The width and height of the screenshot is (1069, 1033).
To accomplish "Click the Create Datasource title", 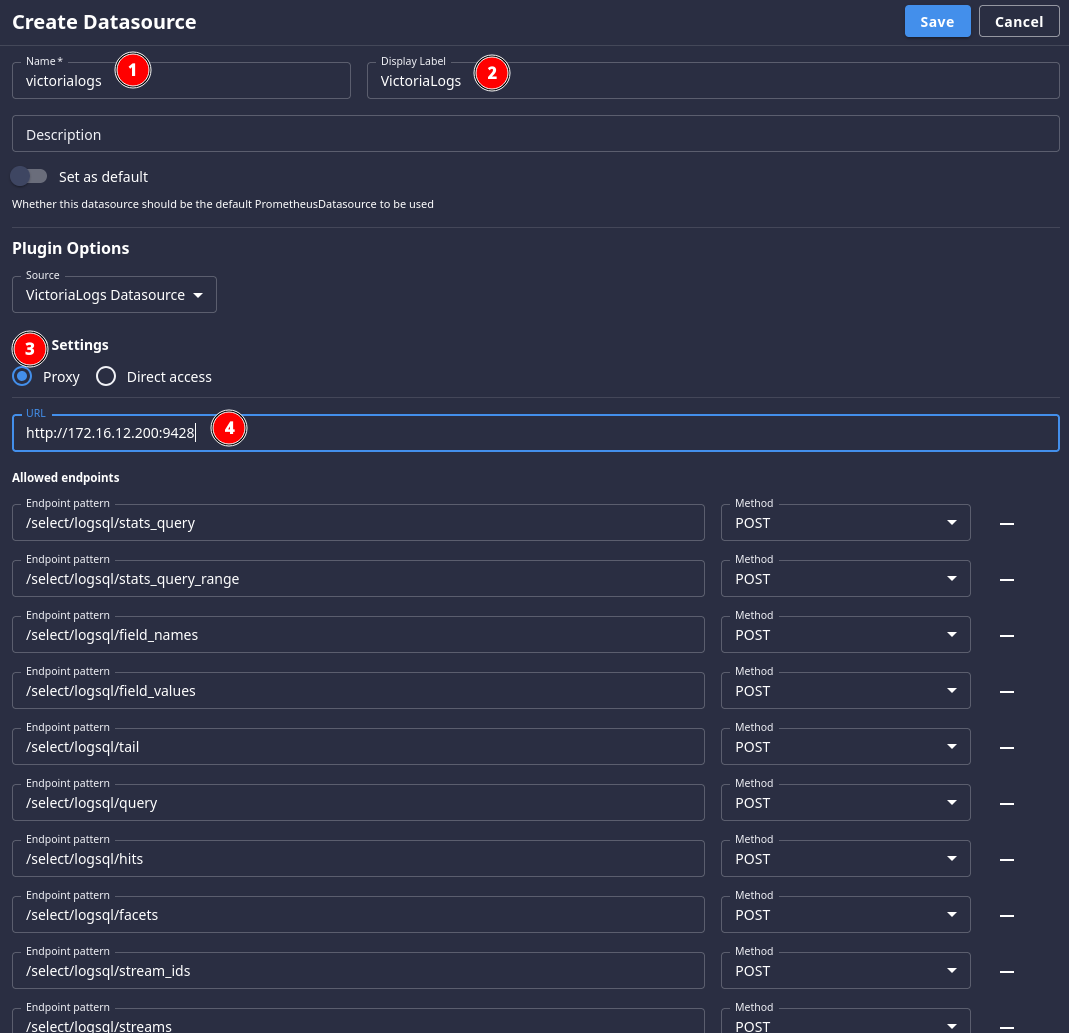I will click(x=104, y=22).
